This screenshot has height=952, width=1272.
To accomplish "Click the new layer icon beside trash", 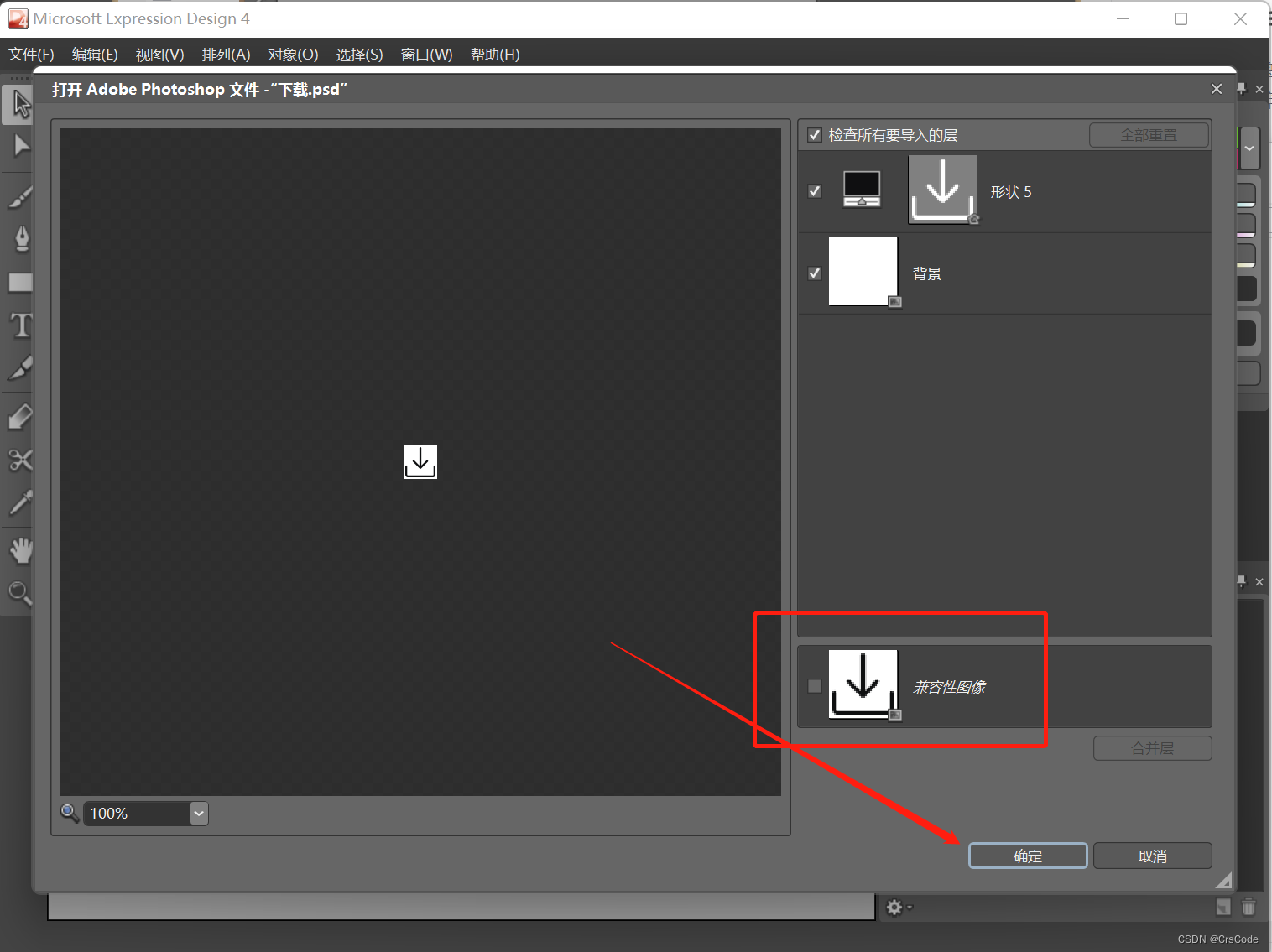I will pos(1223,907).
